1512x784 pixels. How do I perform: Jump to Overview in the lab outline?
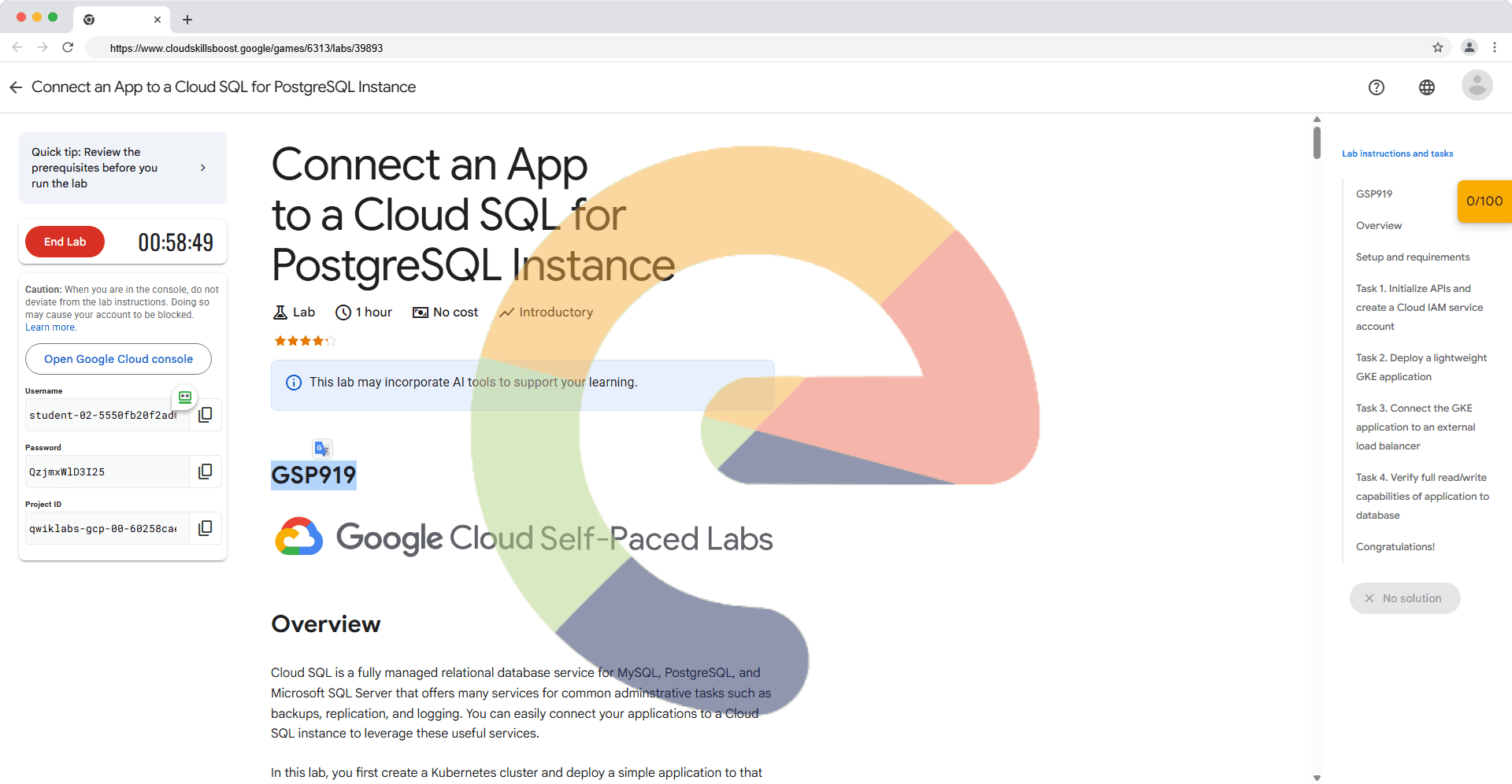[x=1378, y=226]
